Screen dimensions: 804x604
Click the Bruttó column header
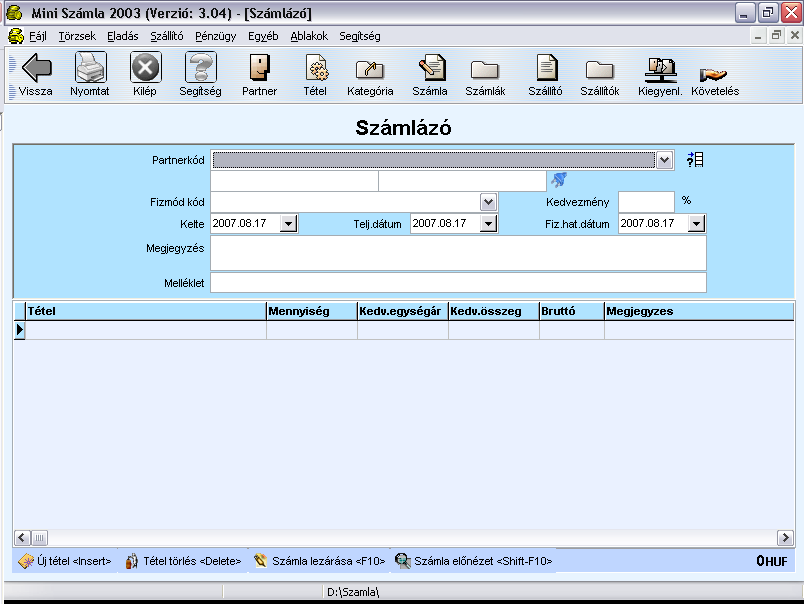pos(572,311)
